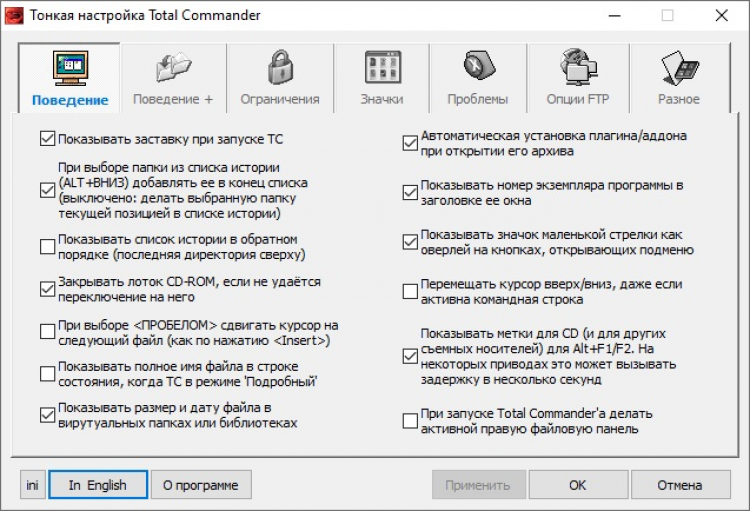Click the Проблемы tab icon

tap(478, 68)
